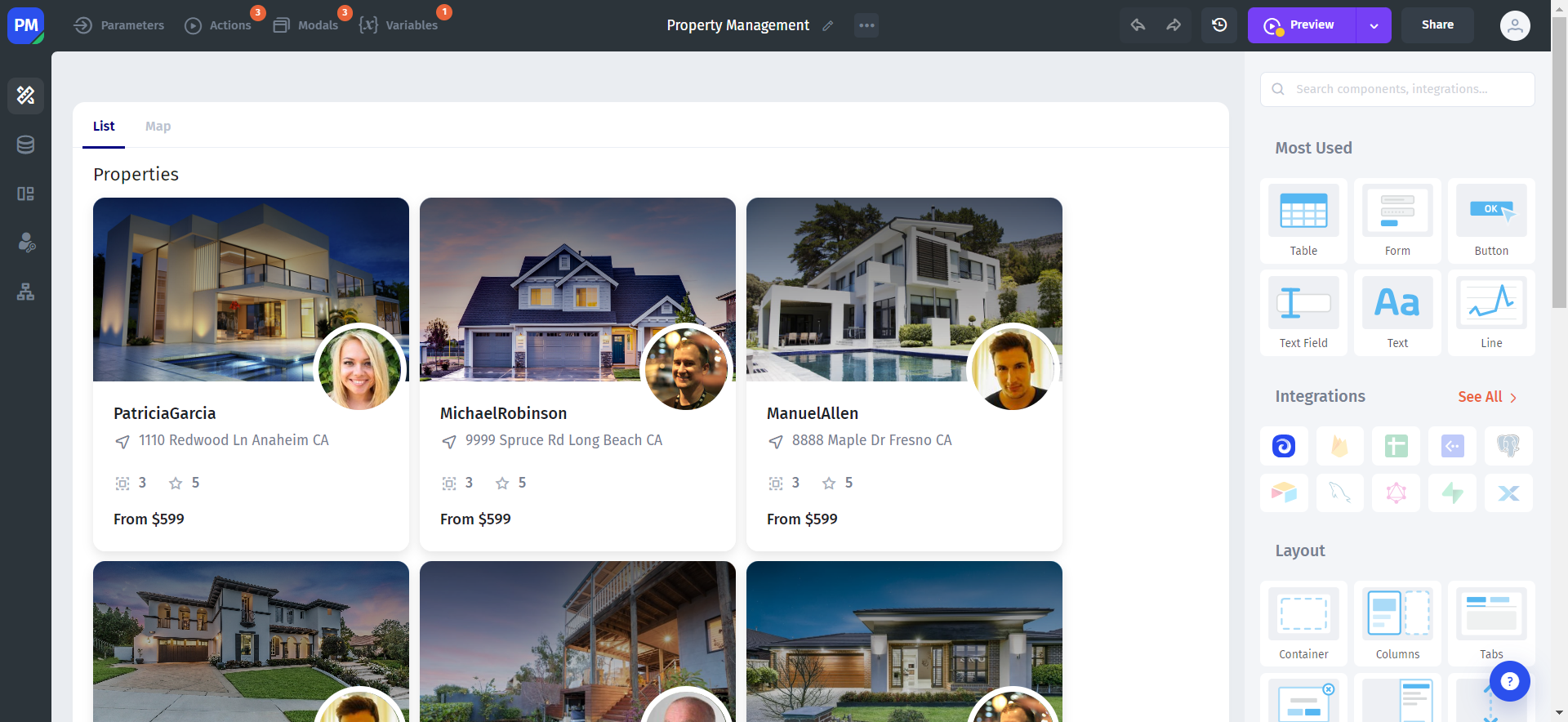
Task: Open the user profile avatar menu
Action: point(1515,25)
